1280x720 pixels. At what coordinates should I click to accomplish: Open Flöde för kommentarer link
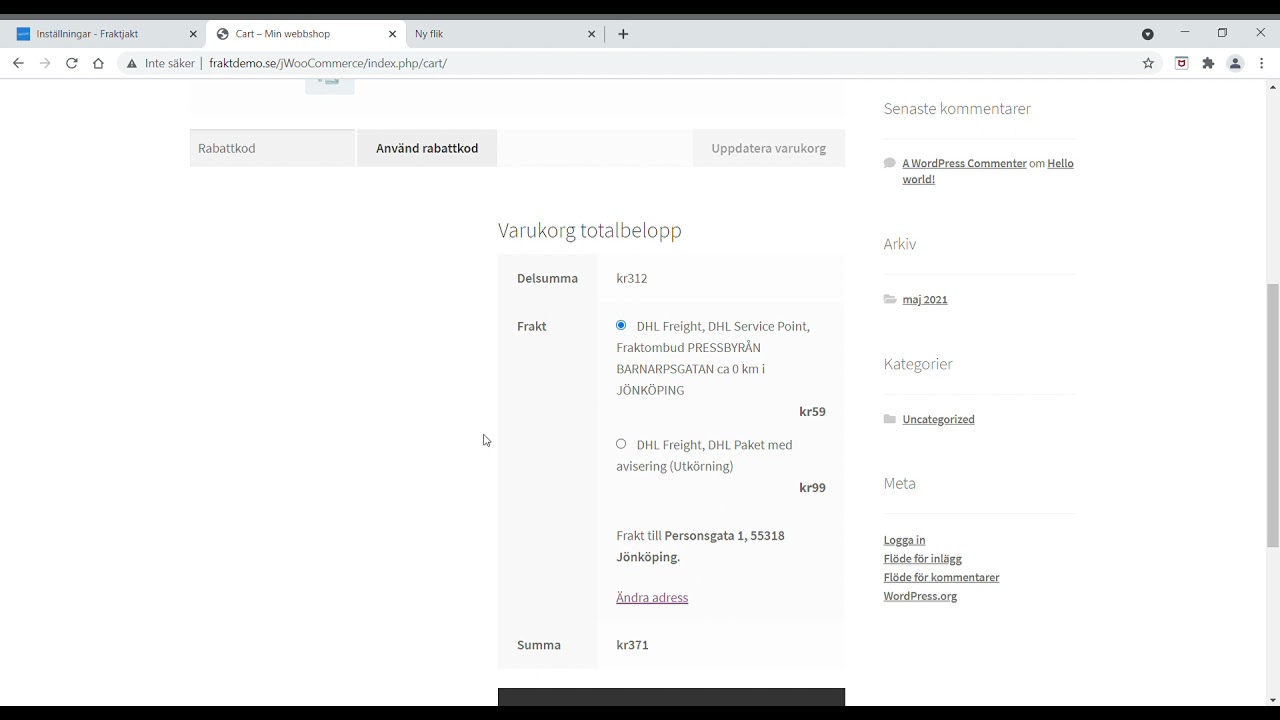coord(941,578)
